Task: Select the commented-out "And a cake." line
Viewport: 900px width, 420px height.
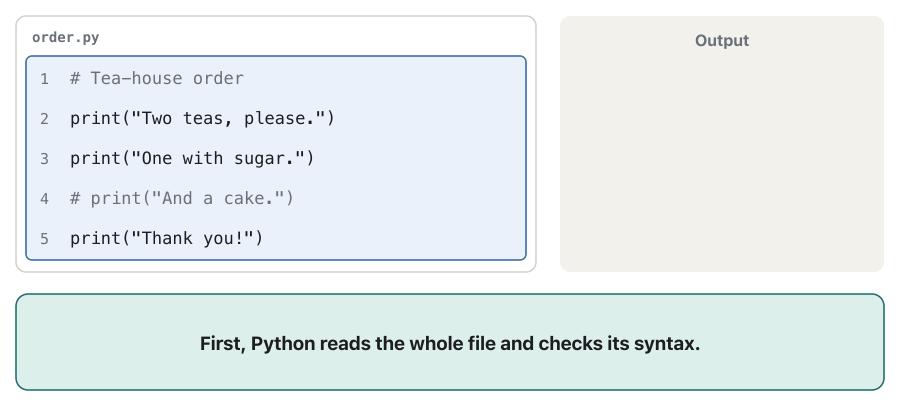Action: pos(181,199)
